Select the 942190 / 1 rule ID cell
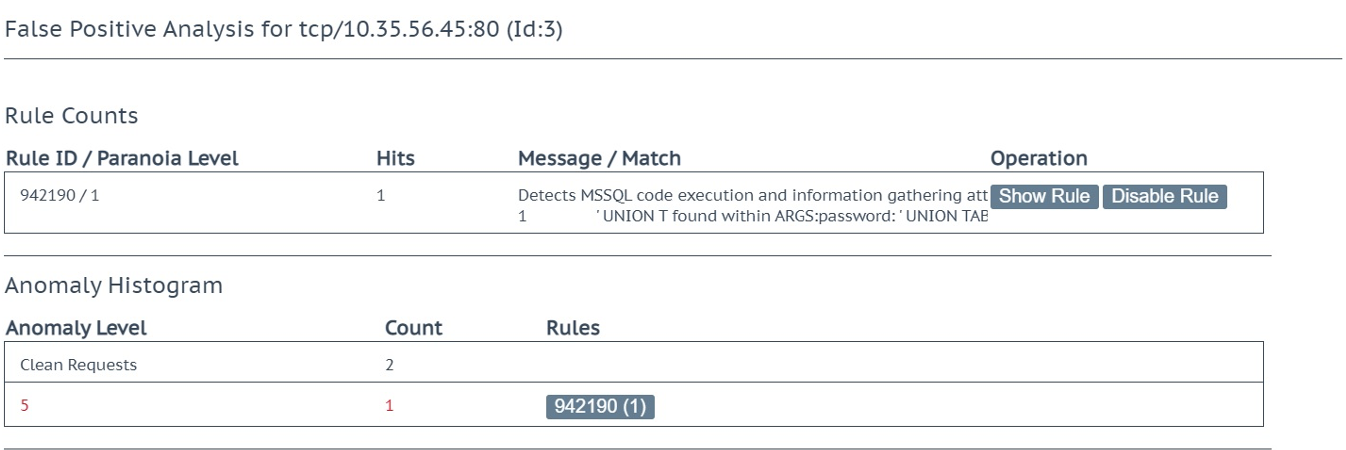 60,196
